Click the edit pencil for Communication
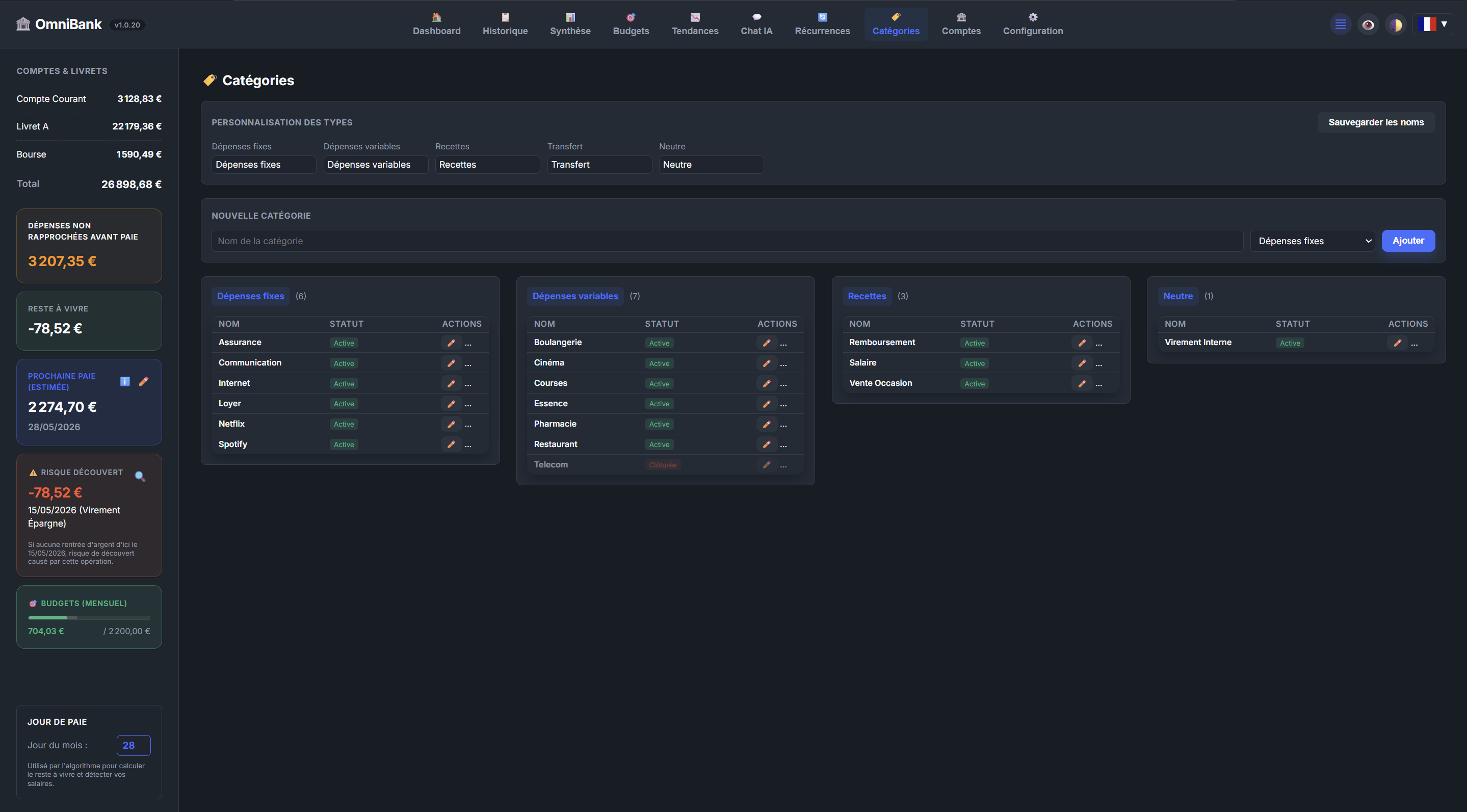The image size is (1467, 812). tap(451, 363)
